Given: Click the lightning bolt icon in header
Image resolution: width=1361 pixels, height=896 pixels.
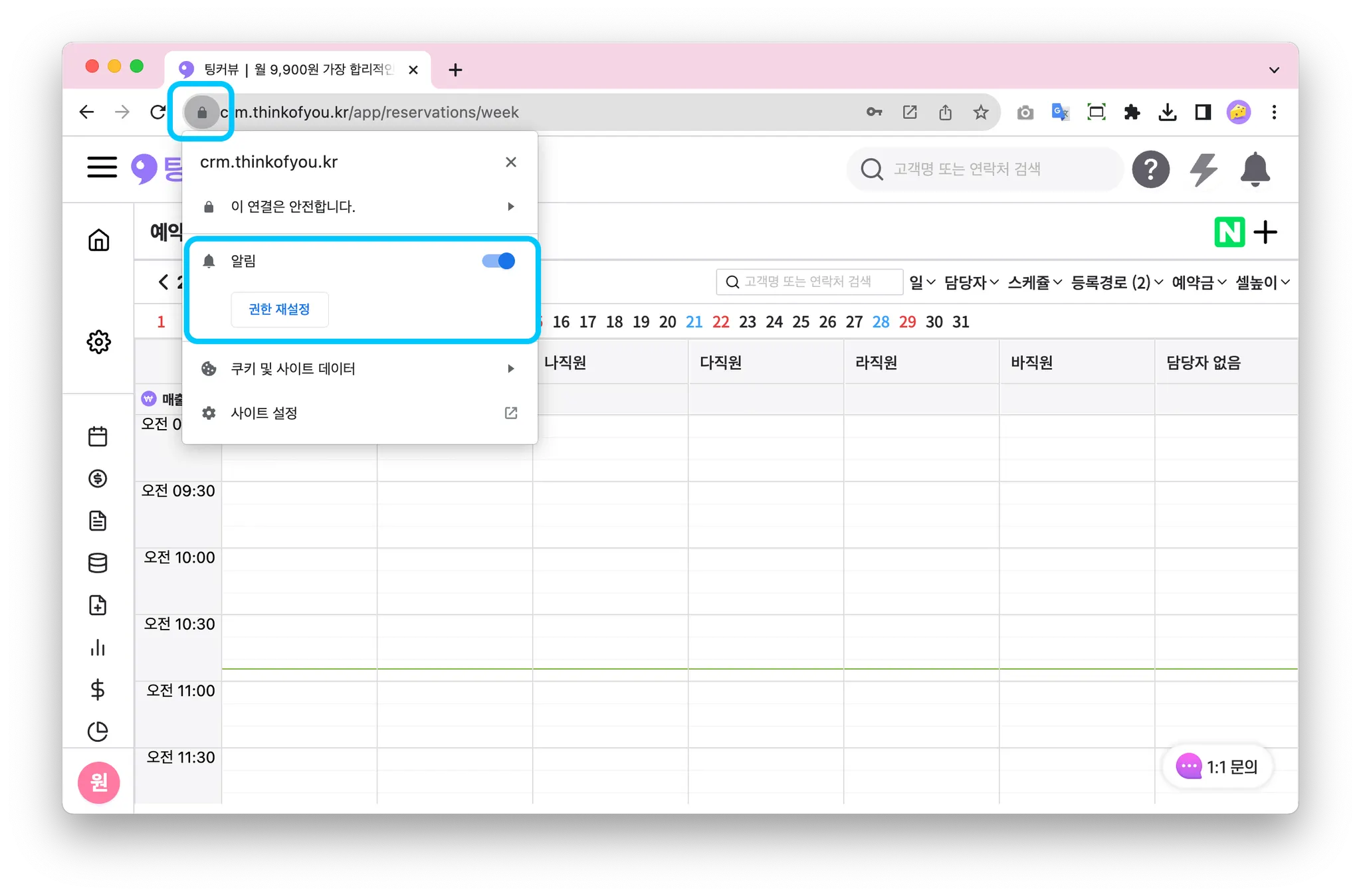Looking at the screenshot, I should (1203, 169).
